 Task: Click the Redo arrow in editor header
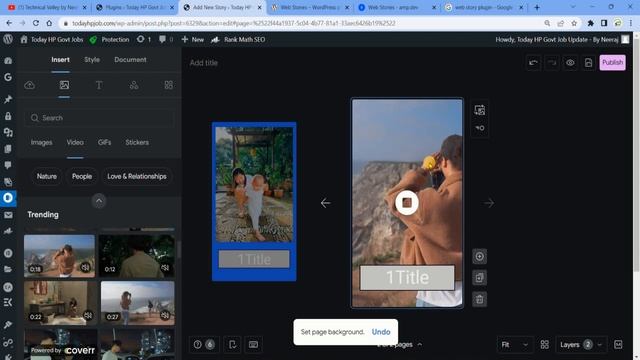[x=552, y=62]
